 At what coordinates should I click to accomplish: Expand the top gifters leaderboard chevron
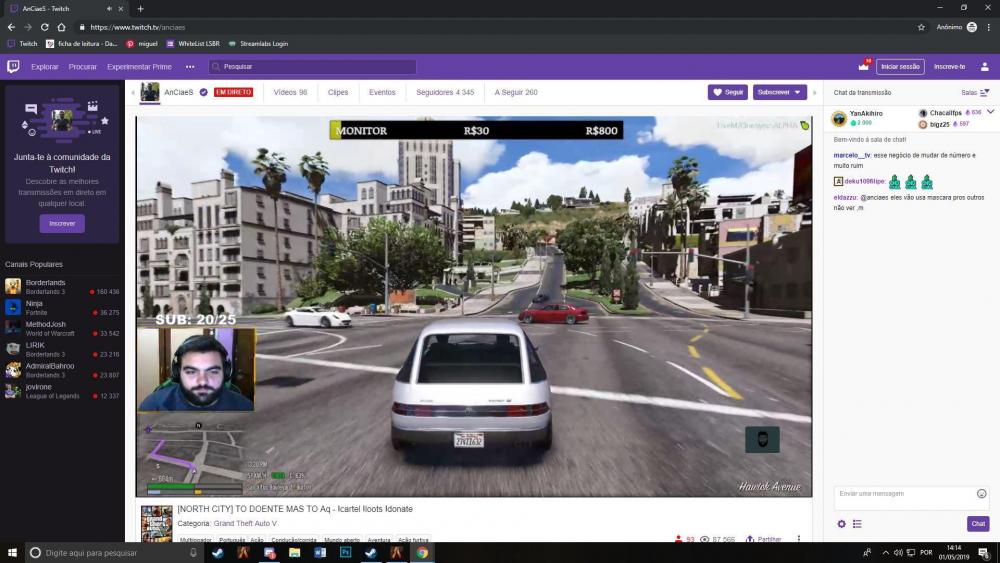point(990,112)
